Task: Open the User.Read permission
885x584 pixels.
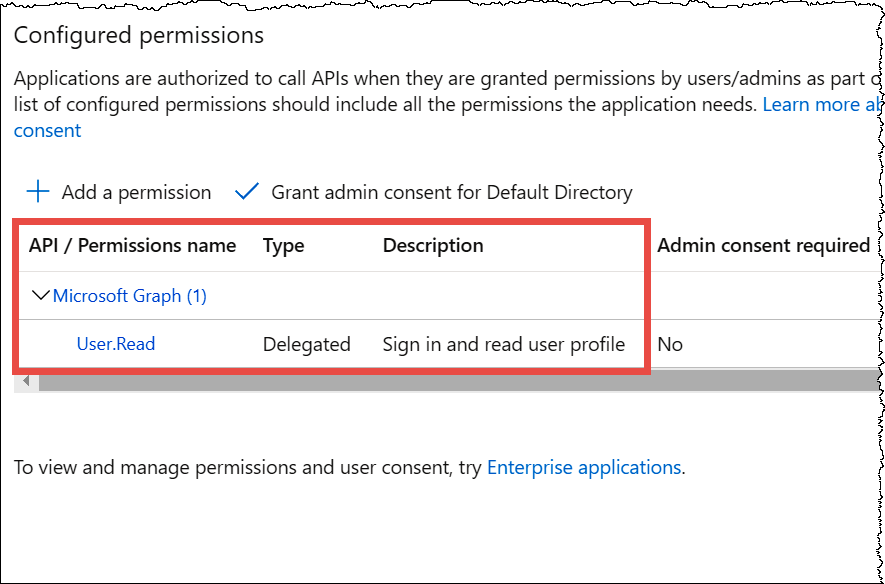Action: click(x=116, y=344)
